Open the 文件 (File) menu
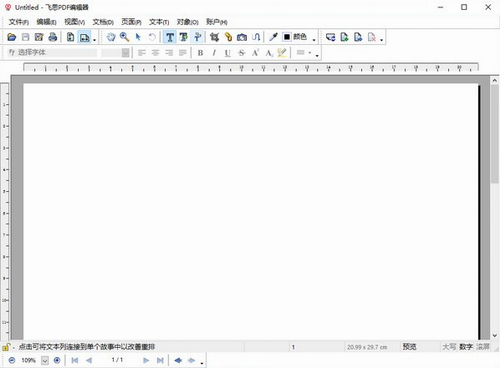This screenshot has width=500, height=368. [x=18, y=22]
